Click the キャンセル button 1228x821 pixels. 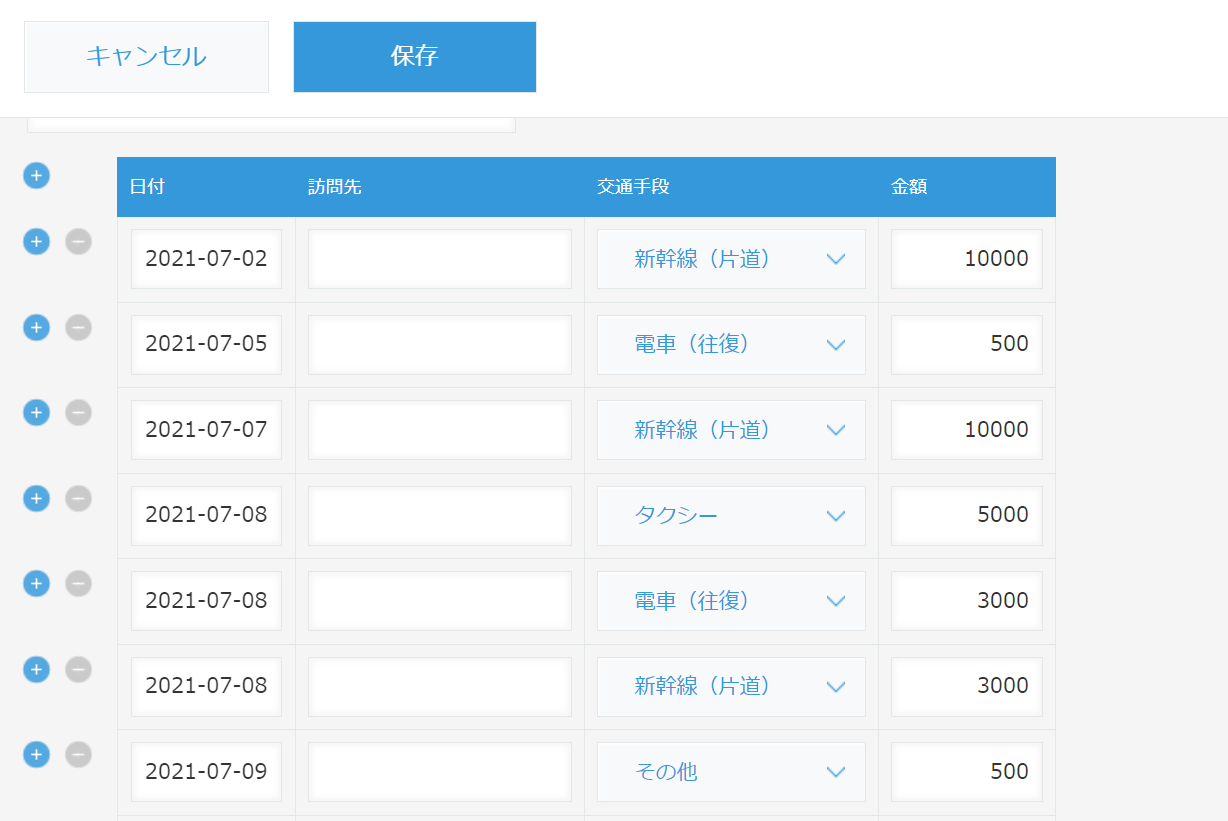pyautogui.click(x=146, y=57)
